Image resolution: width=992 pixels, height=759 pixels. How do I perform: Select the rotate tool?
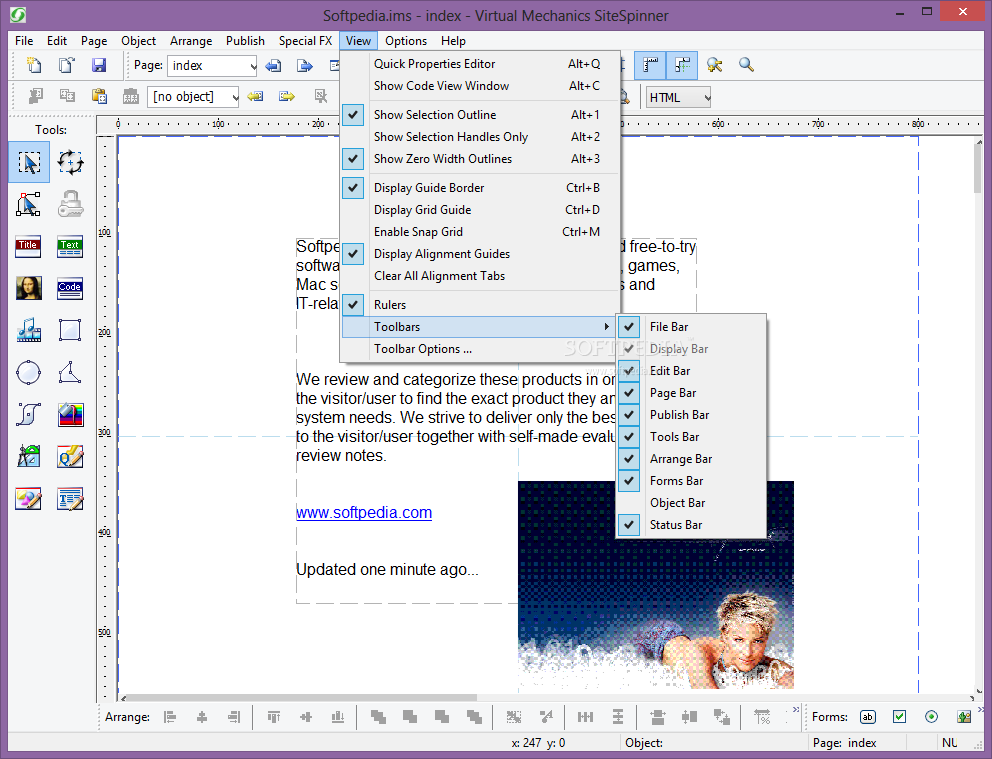70,163
